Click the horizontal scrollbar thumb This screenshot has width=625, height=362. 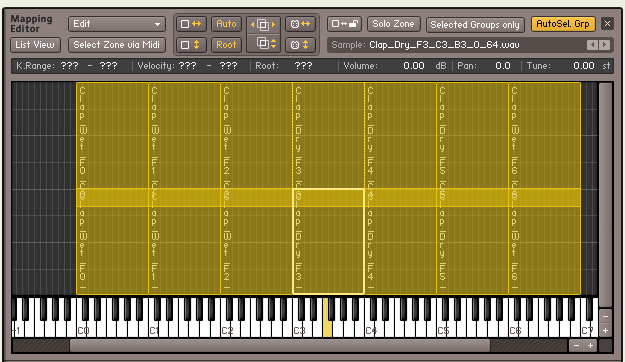pyautogui.click(x=280, y=346)
